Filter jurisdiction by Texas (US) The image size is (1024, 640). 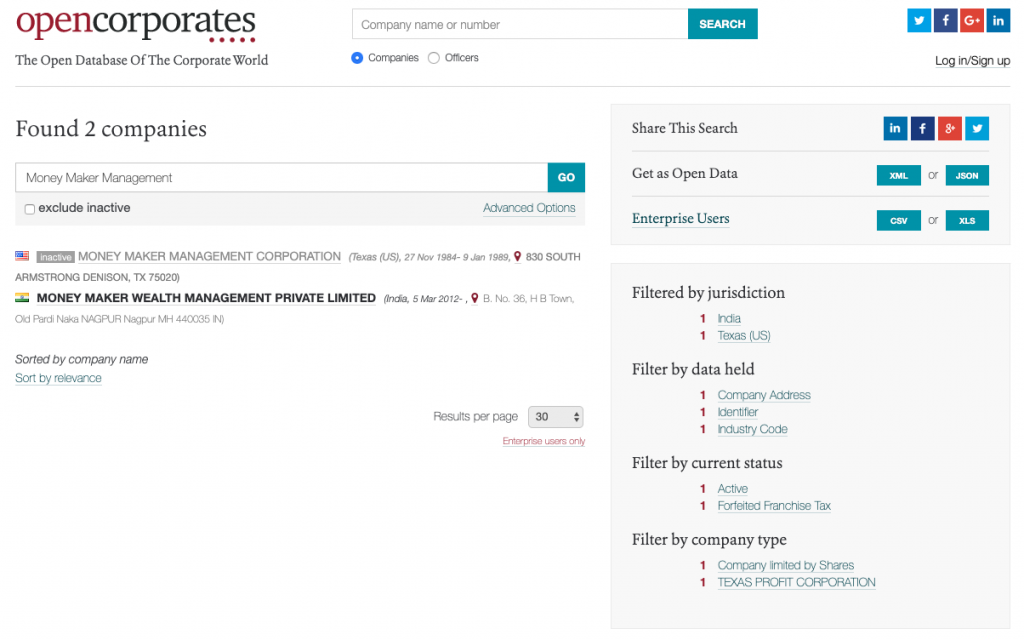click(x=744, y=336)
